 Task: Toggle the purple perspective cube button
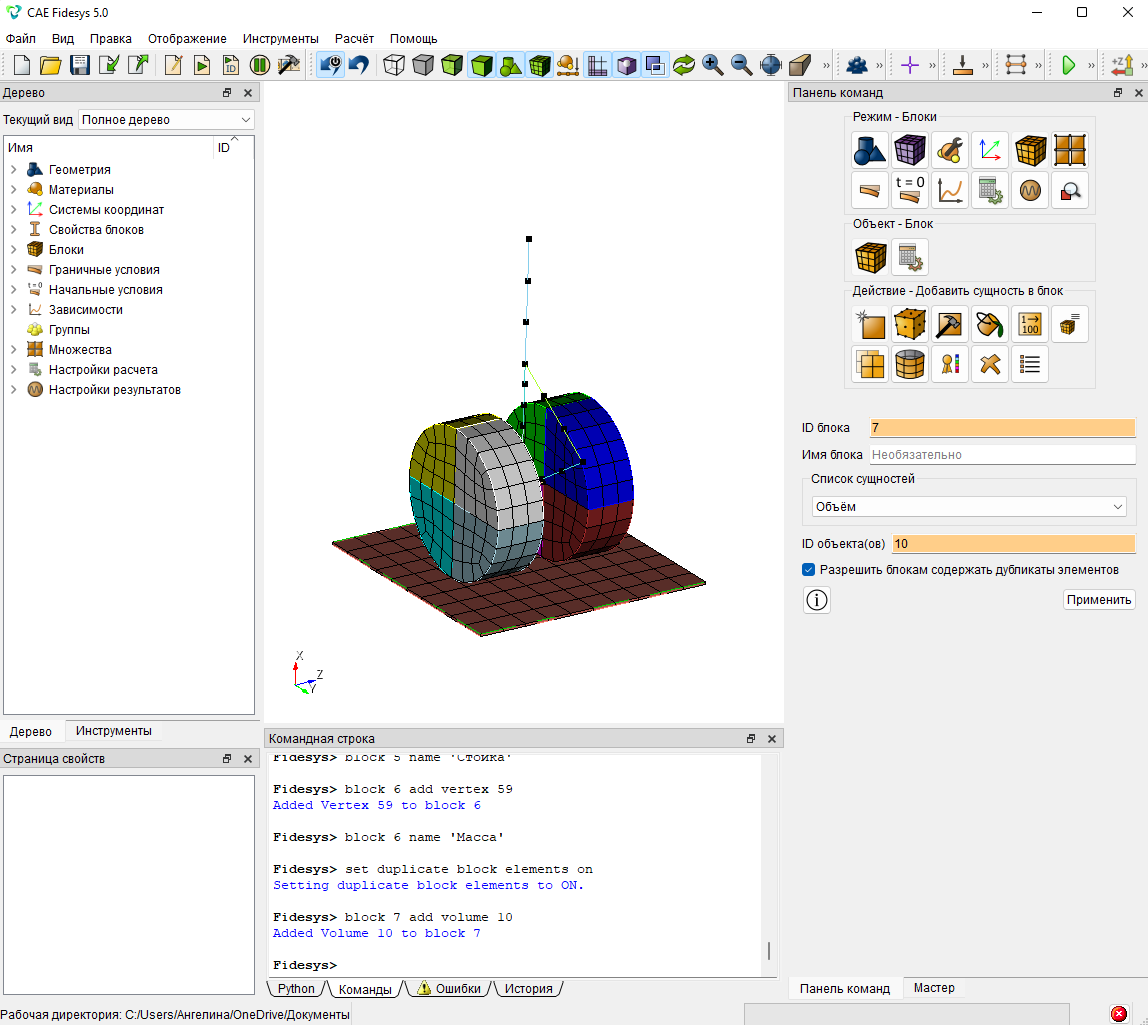click(x=626, y=65)
